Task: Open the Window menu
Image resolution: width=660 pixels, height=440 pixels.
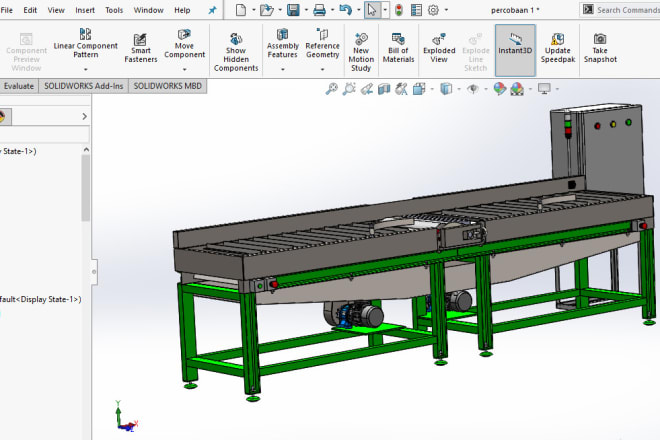Action: pos(149,10)
